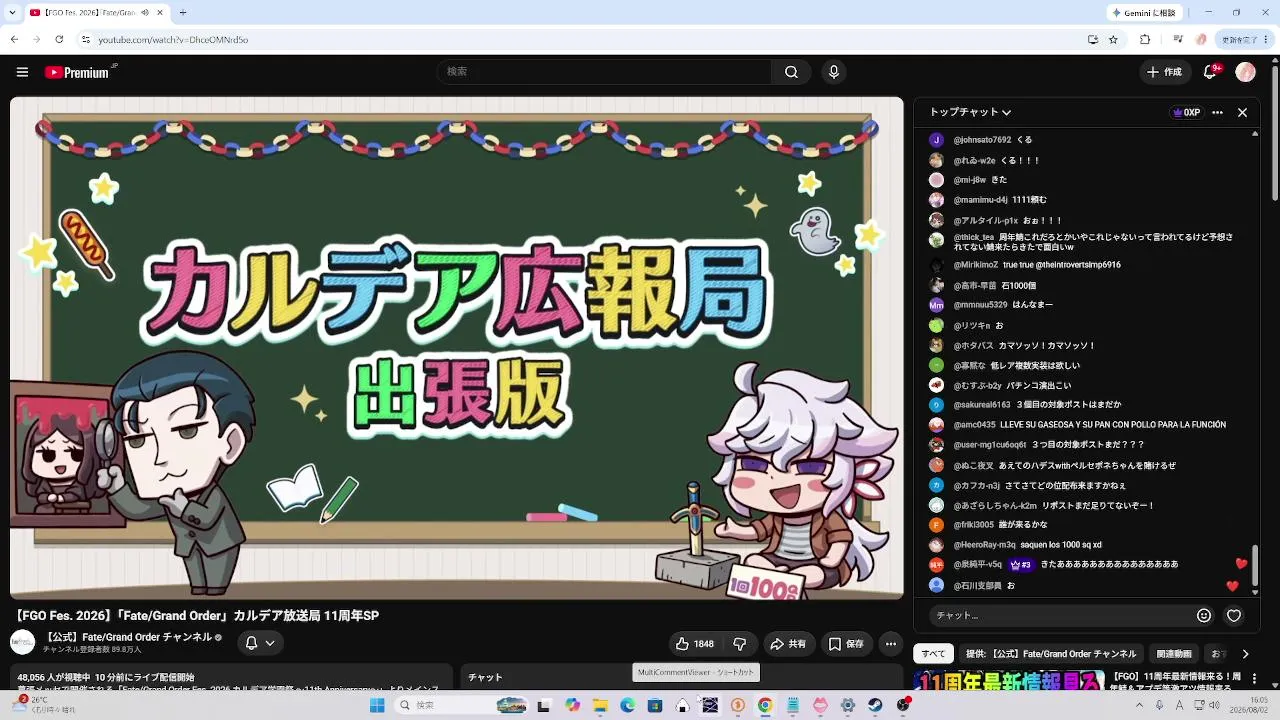This screenshot has width=1280, height=720.
Task: Open the Fate/Grand Order channel avatar
Action: (22, 642)
